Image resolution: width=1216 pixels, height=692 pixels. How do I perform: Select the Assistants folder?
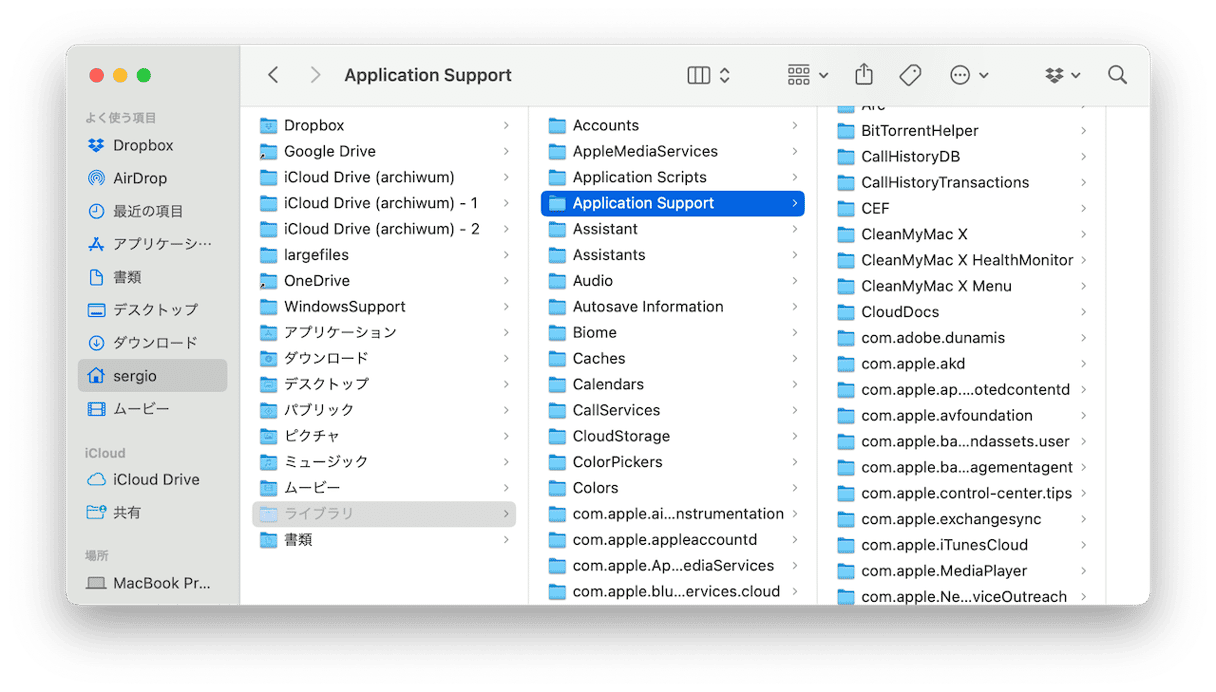pyautogui.click(x=673, y=255)
